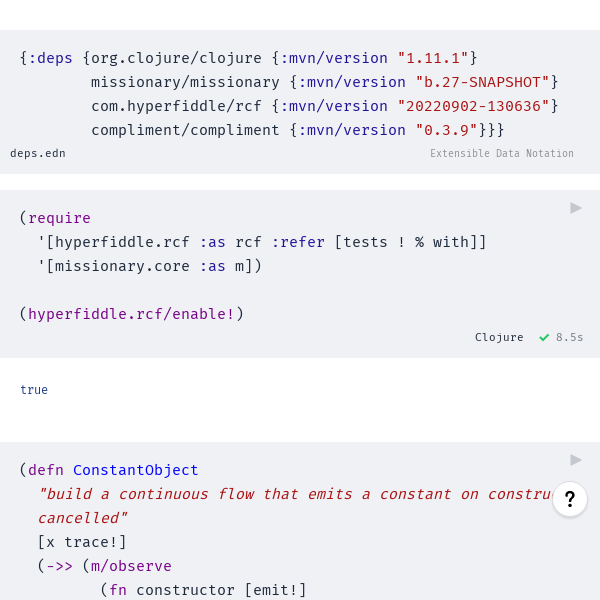Viewport: 600px width, 600px height.
Task: Click the "20220902-130636" rcf version string
Action: (473, 106)
